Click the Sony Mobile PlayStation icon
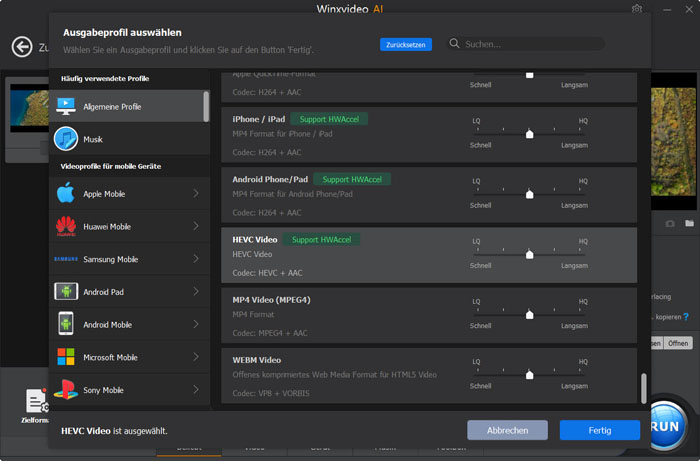Screen dimensions: 700x461 tap(66, 389)
